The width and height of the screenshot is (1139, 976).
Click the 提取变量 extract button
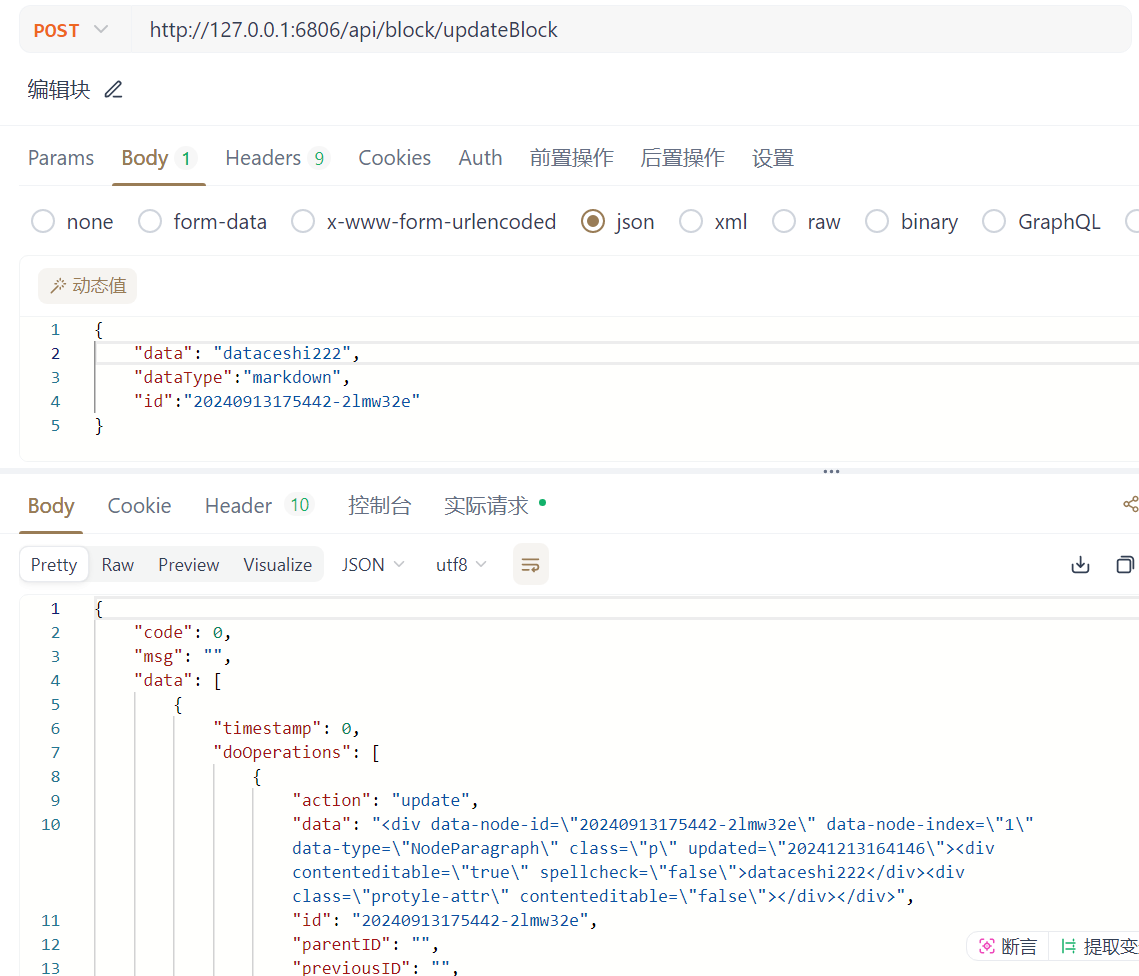click(x=1098, y=946)
